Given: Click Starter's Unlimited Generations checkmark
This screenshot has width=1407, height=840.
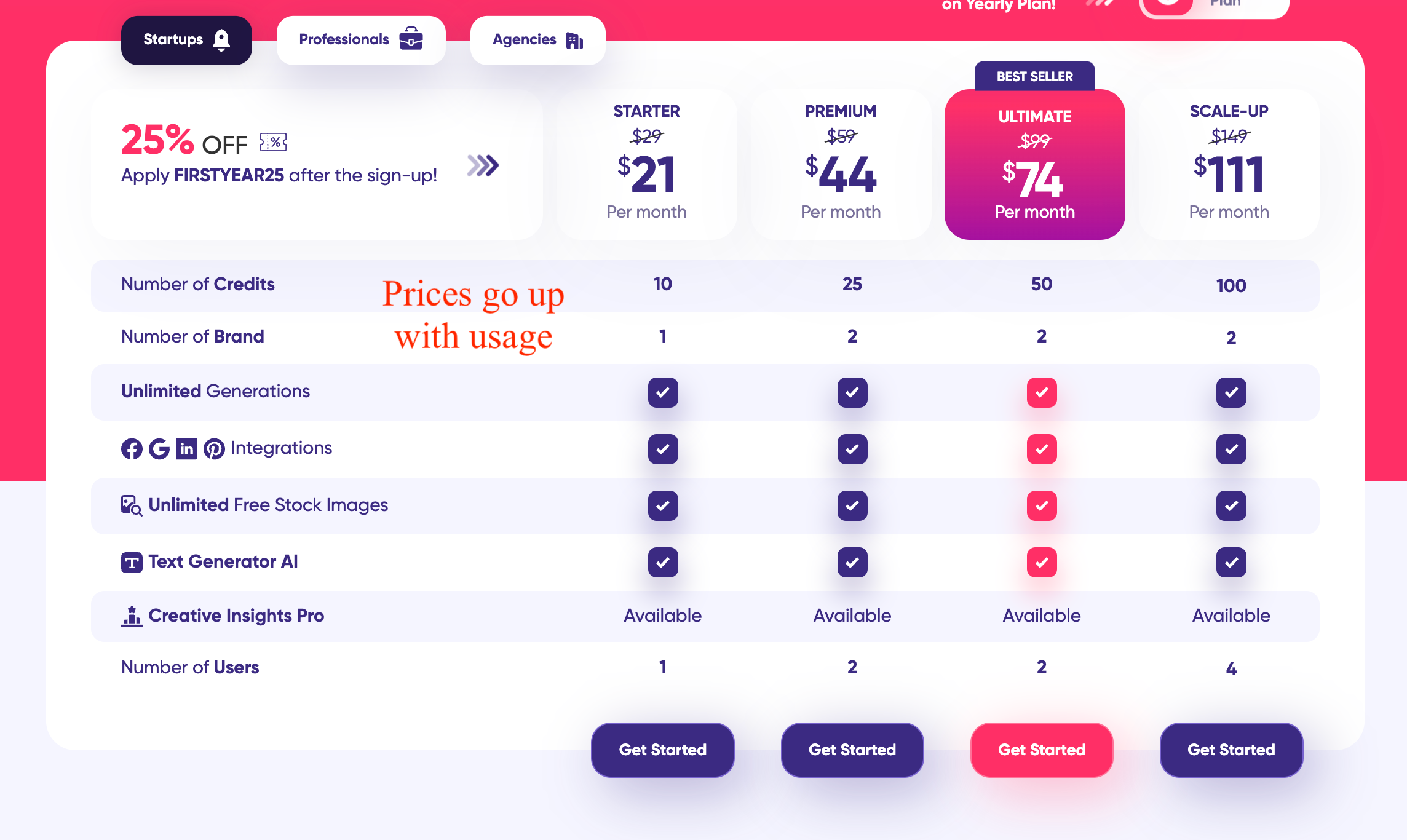Looking at the screenshot, I should click(663, 392).
